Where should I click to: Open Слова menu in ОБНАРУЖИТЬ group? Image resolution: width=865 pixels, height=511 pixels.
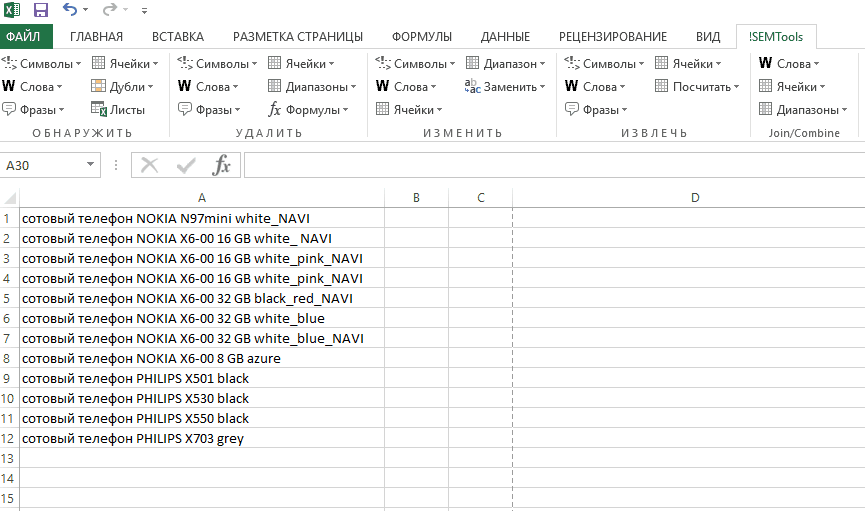click(x=32, y=87)
